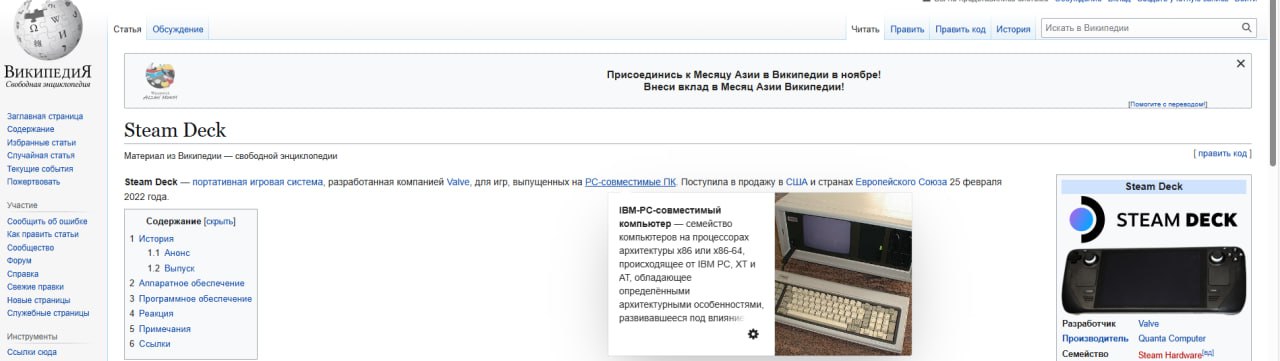The width and height of the screenshot is (1280, 361).
Task: Go to Заглавная страница
Action: pos(45,116)
